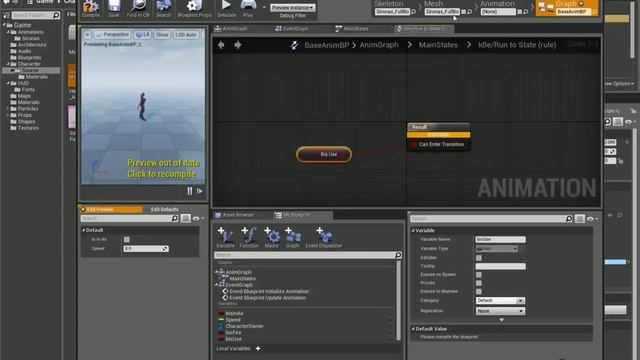Select Blueprints folder in tree
The height and width of the screenshot is (360, 640).
click(29, 58)
